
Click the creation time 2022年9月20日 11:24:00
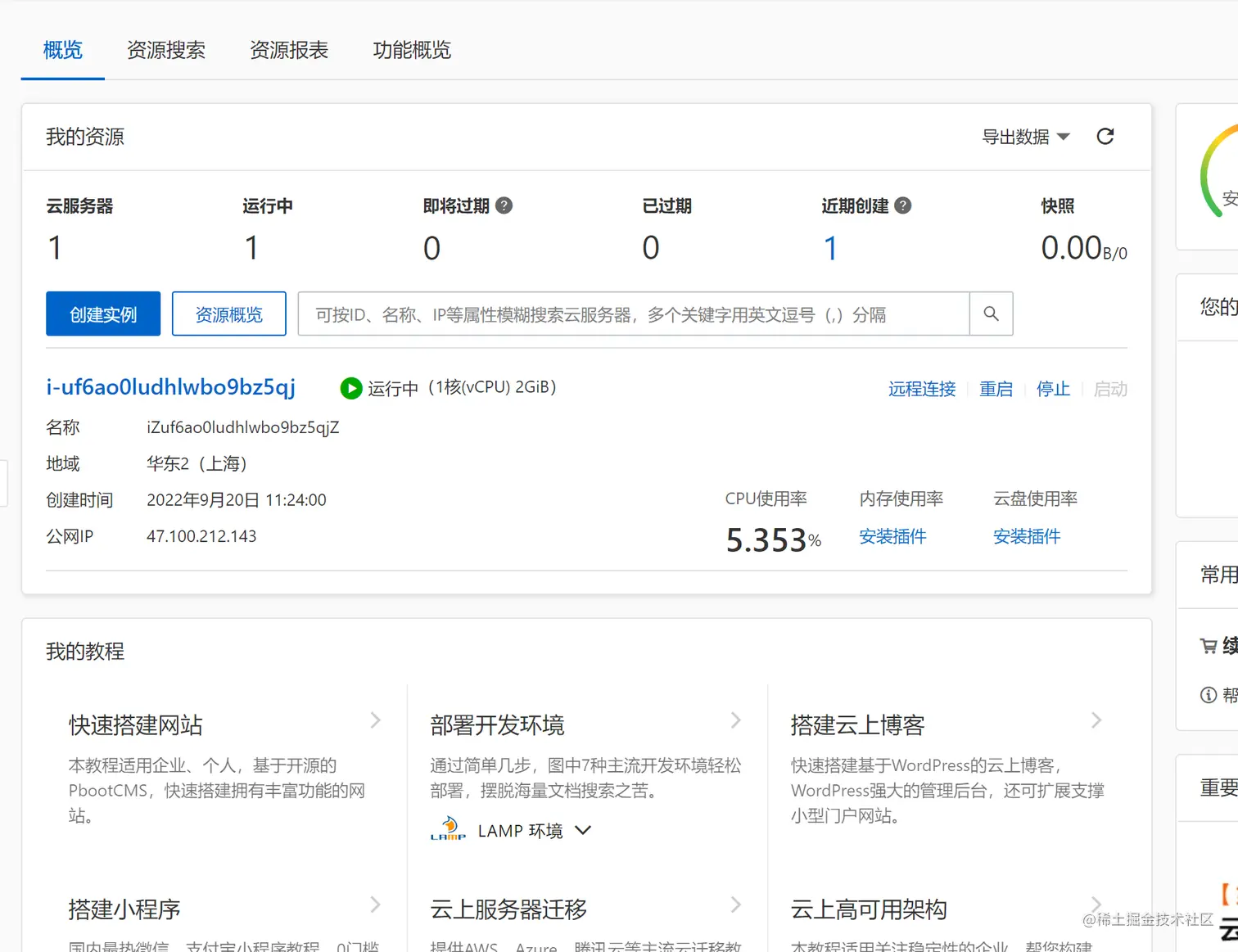pyautogui.click(x=237, y=500)
